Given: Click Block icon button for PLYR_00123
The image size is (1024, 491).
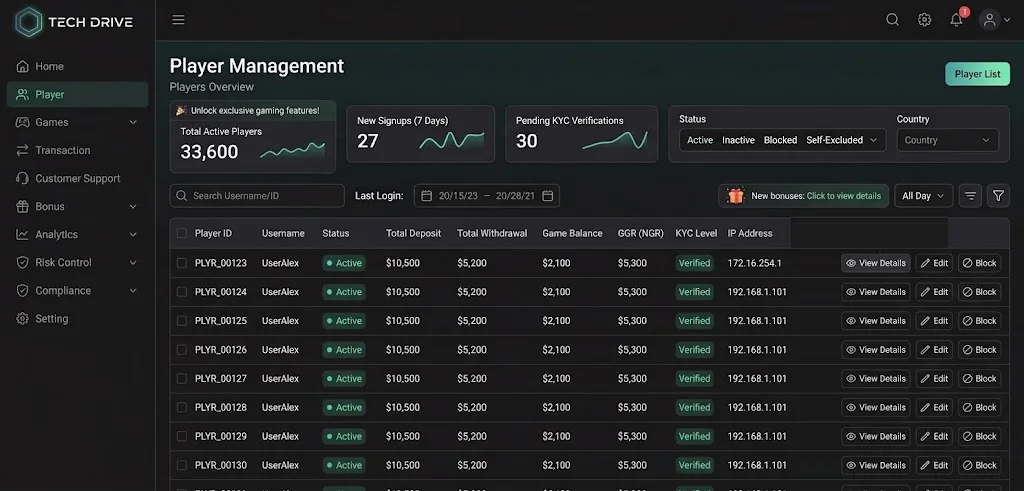Looking at the screenshot, I should pyautogui.click(x=979, y=263).
